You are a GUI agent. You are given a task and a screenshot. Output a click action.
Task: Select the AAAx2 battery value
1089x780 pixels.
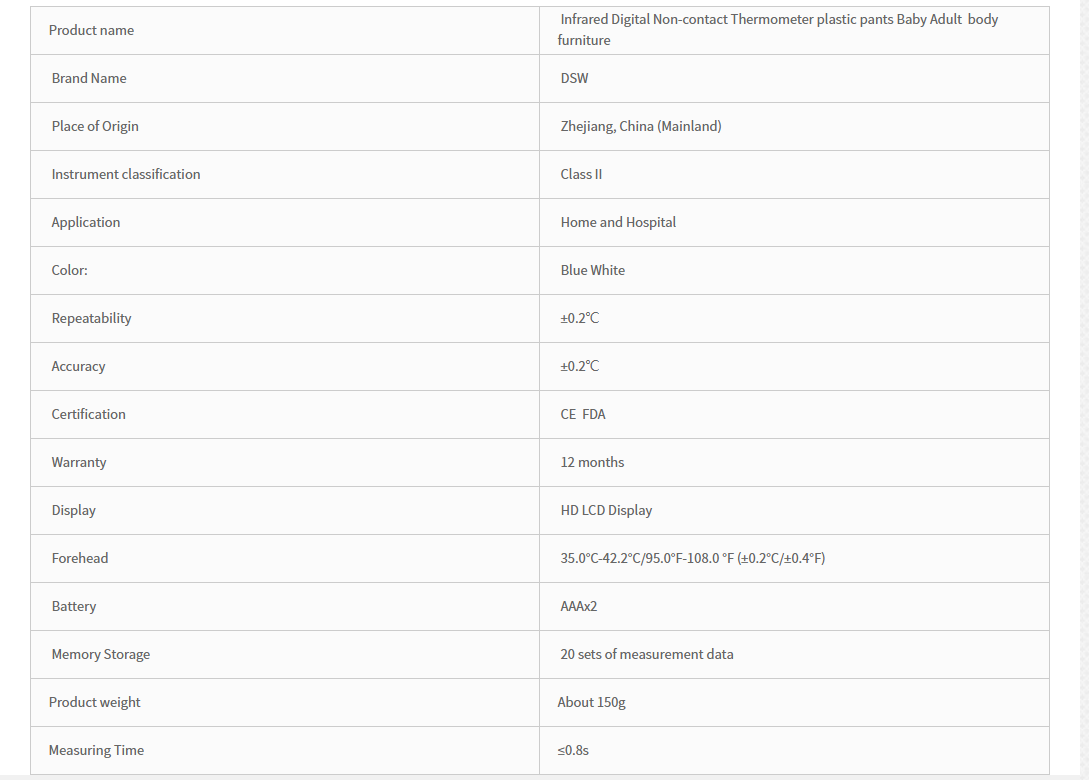click(579, 606)
